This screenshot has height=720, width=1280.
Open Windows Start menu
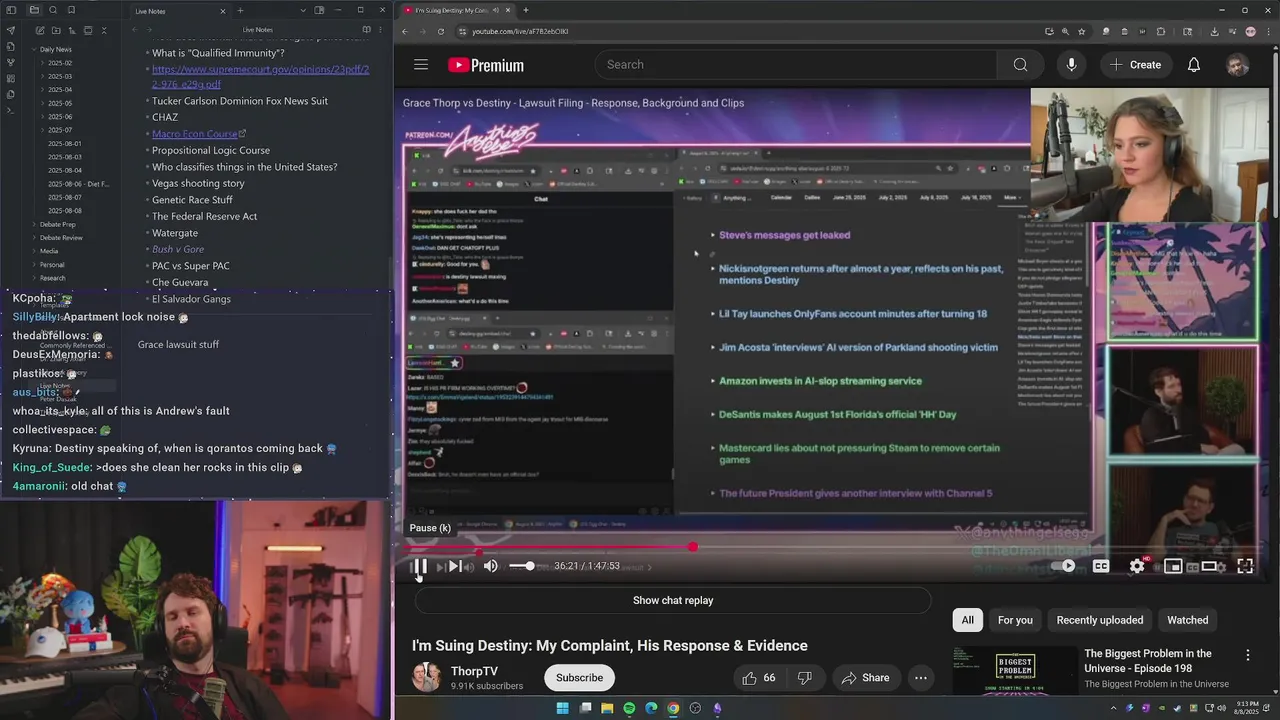point(562,708)
